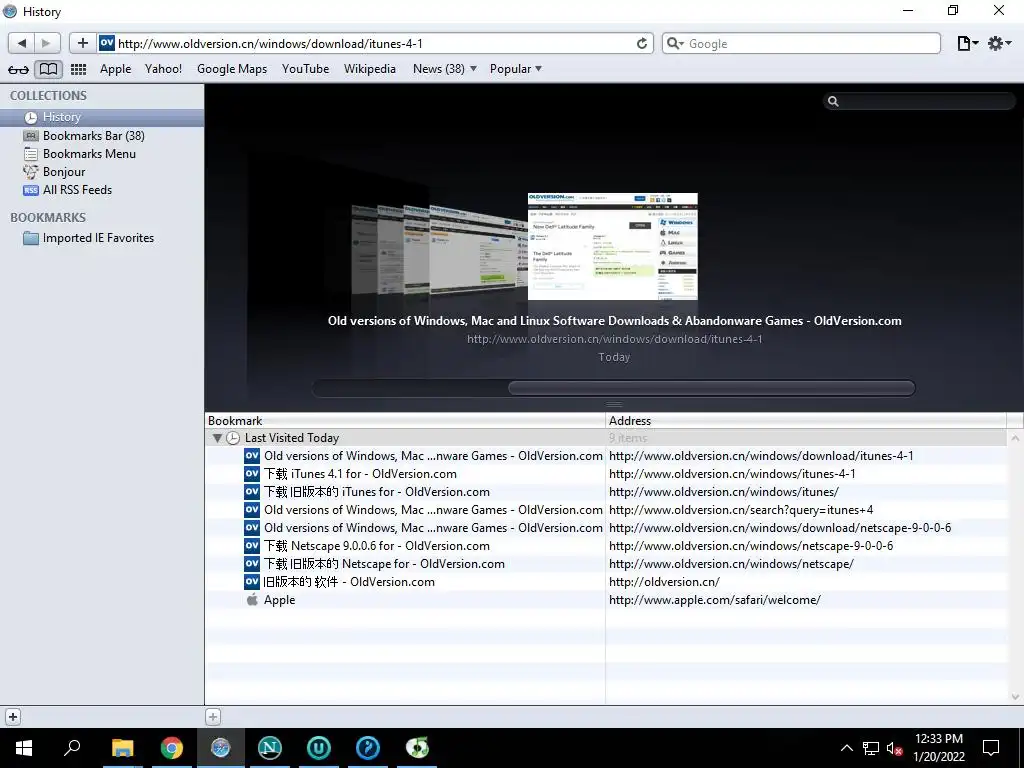Image resolution: width=1024 pixels, height=768 pixels.
Task: Open the Wikipedia bookmark
Action: [x=370, y=69]
